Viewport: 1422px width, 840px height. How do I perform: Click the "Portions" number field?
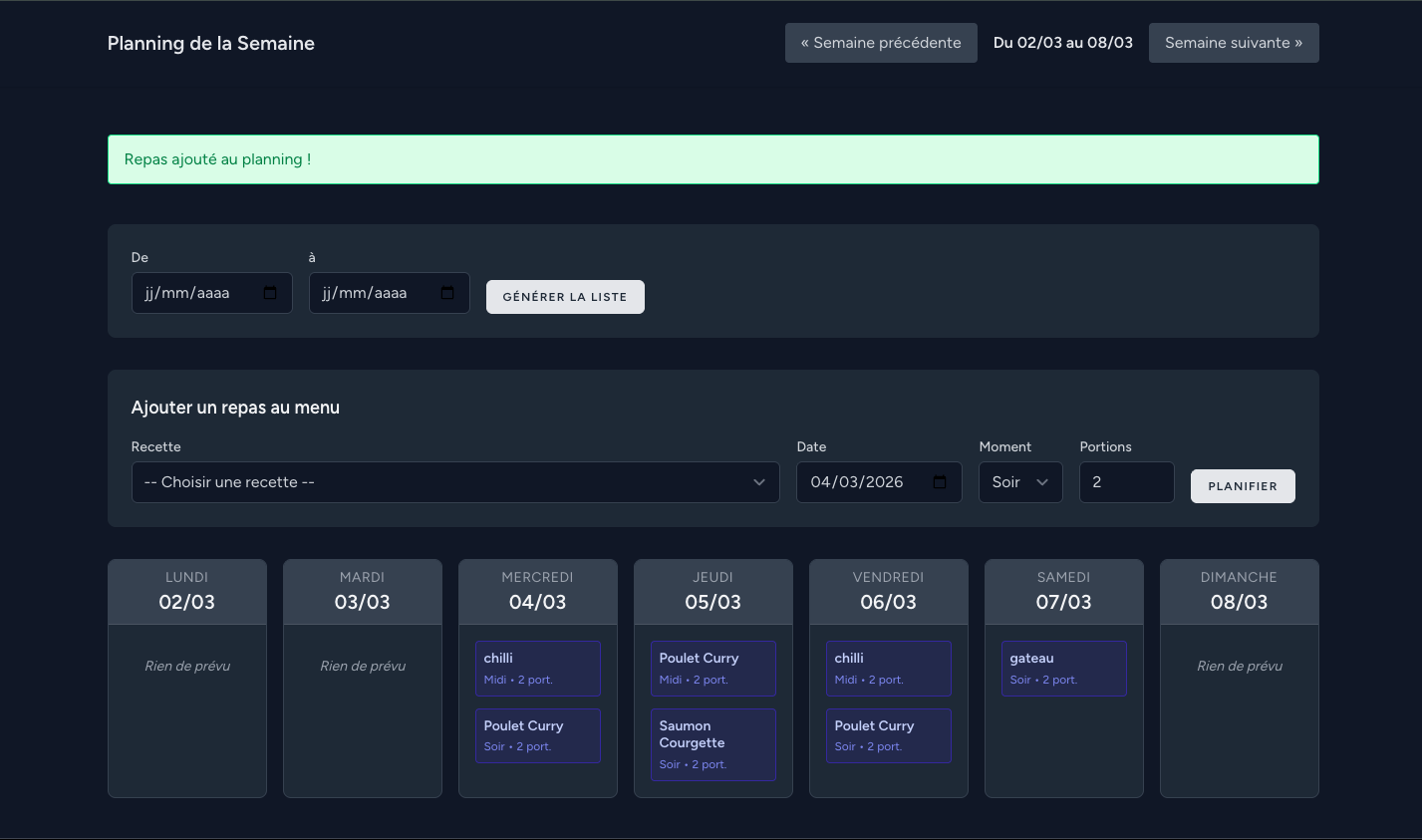point(1126,481)
